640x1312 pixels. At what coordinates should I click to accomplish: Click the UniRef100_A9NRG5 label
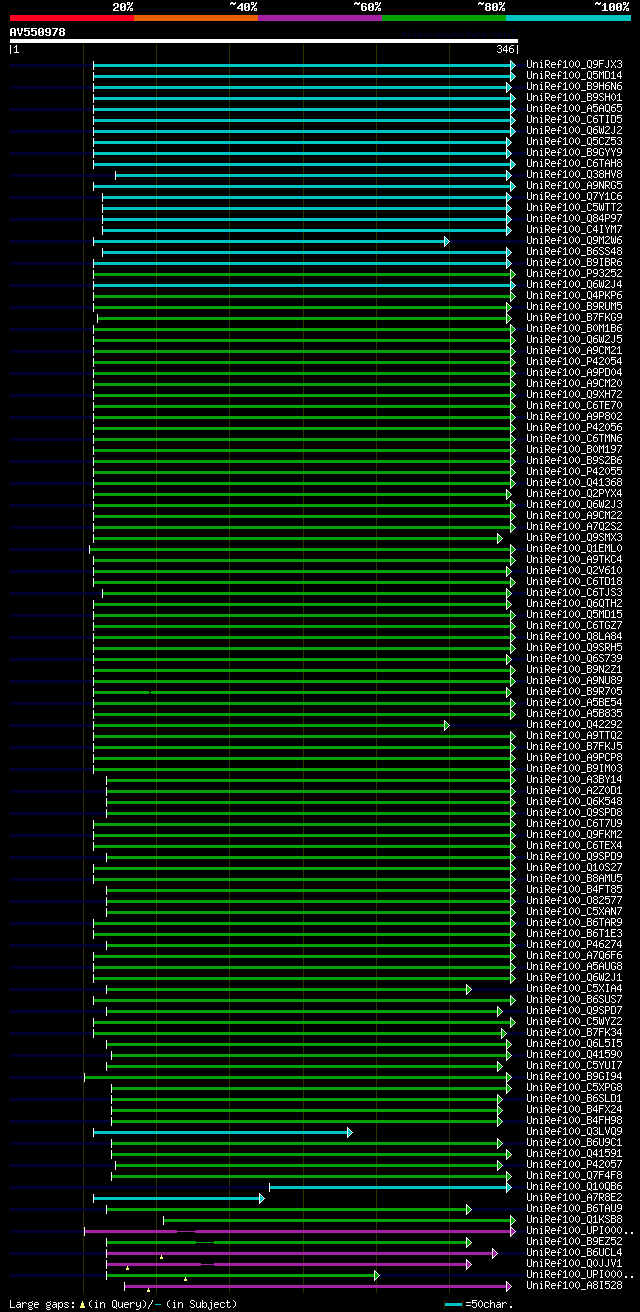tap(574, 185)
